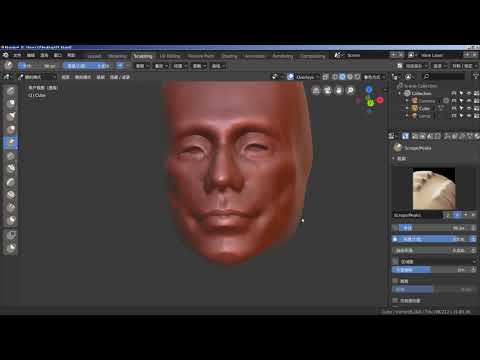This screenshot has height=360, width=480.
Task: Click the zoom magnifier navigation button
Action: pos(350,90)
